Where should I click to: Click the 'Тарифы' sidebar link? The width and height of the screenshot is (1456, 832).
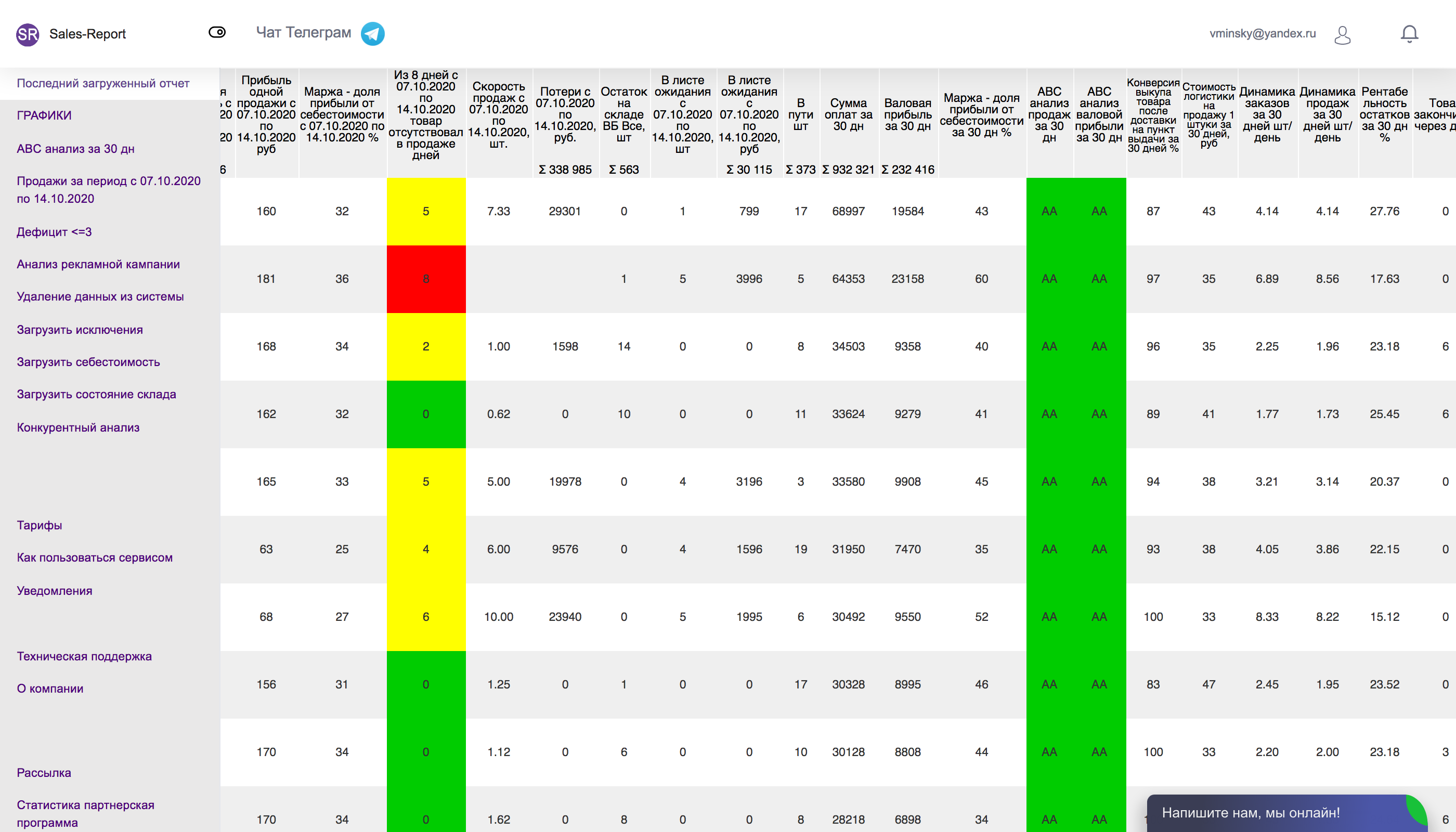40,525
